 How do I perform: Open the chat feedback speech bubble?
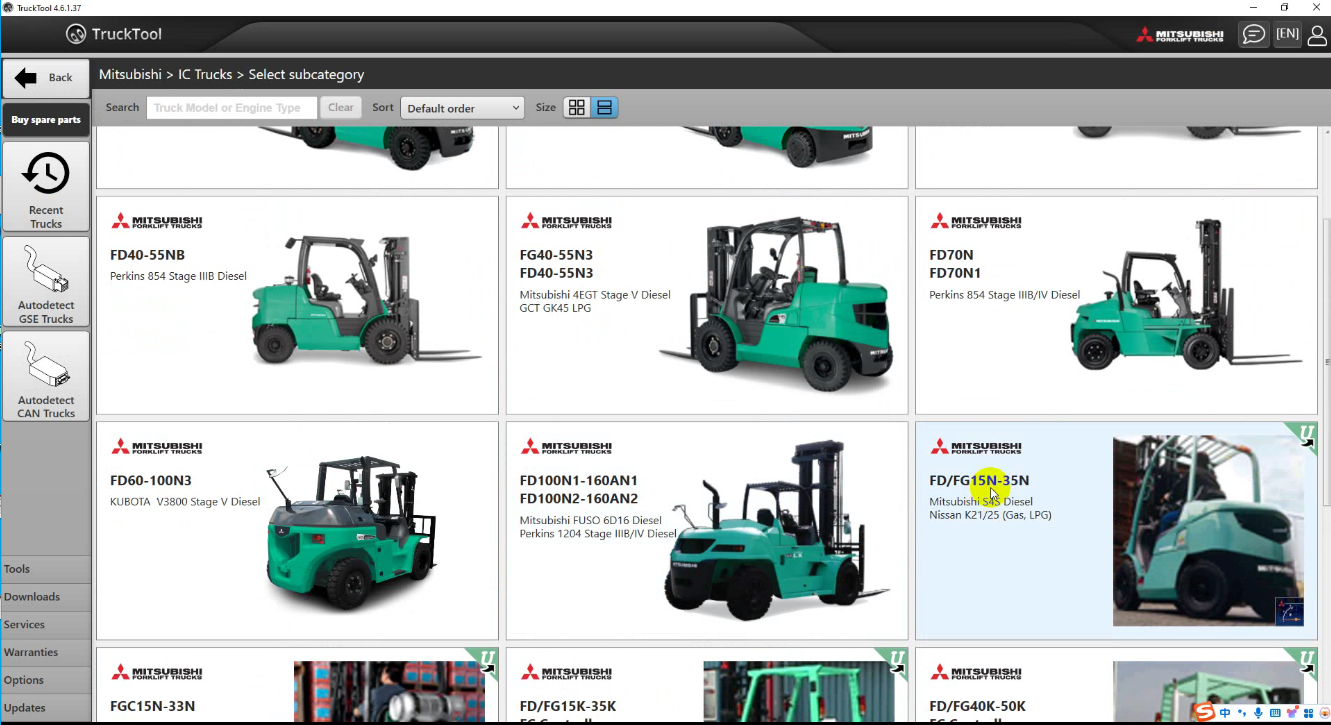(x=1253, y=34)
